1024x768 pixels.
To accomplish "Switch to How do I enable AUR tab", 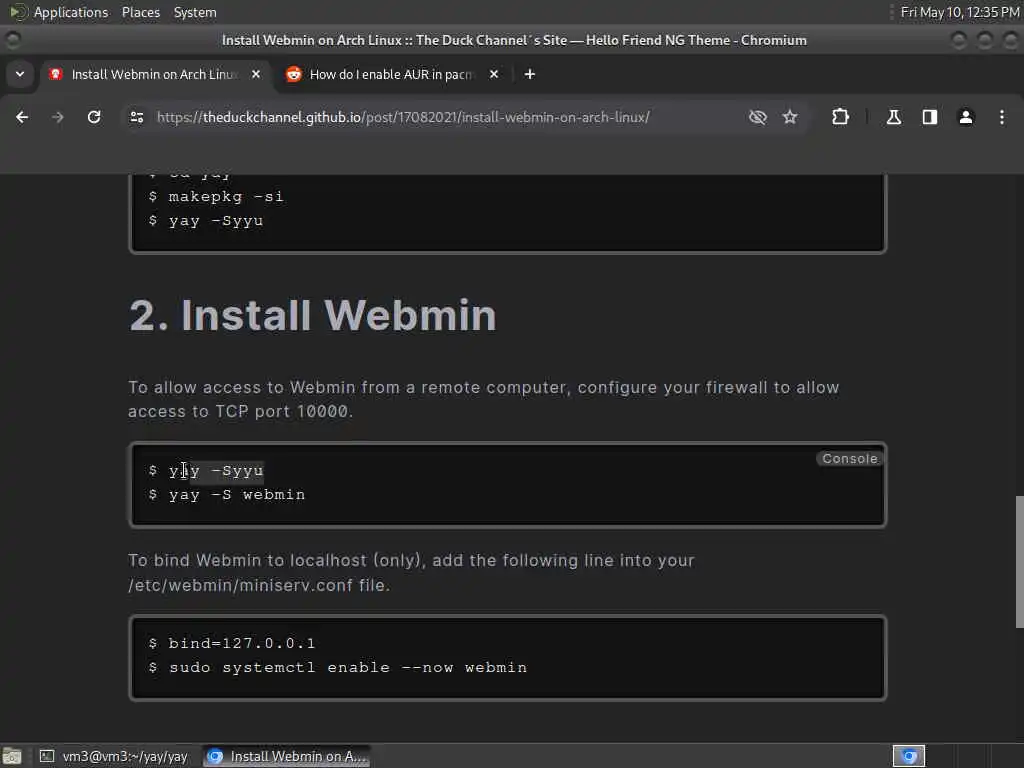I will (391, 74).
